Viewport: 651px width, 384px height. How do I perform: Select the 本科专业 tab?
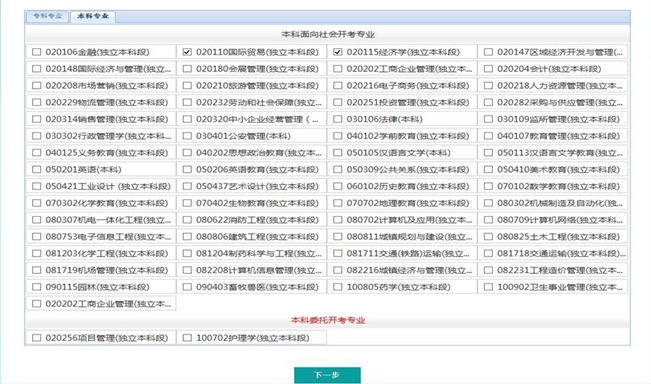coord(93,16)
